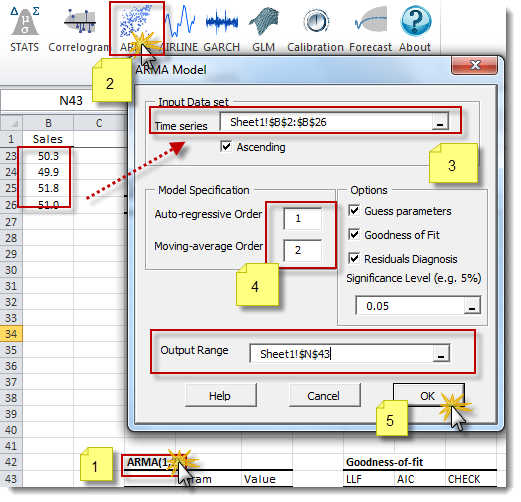The image size is (521, 502).
Task: Toggle the Guess parameters option
Action: coord(354,211)
